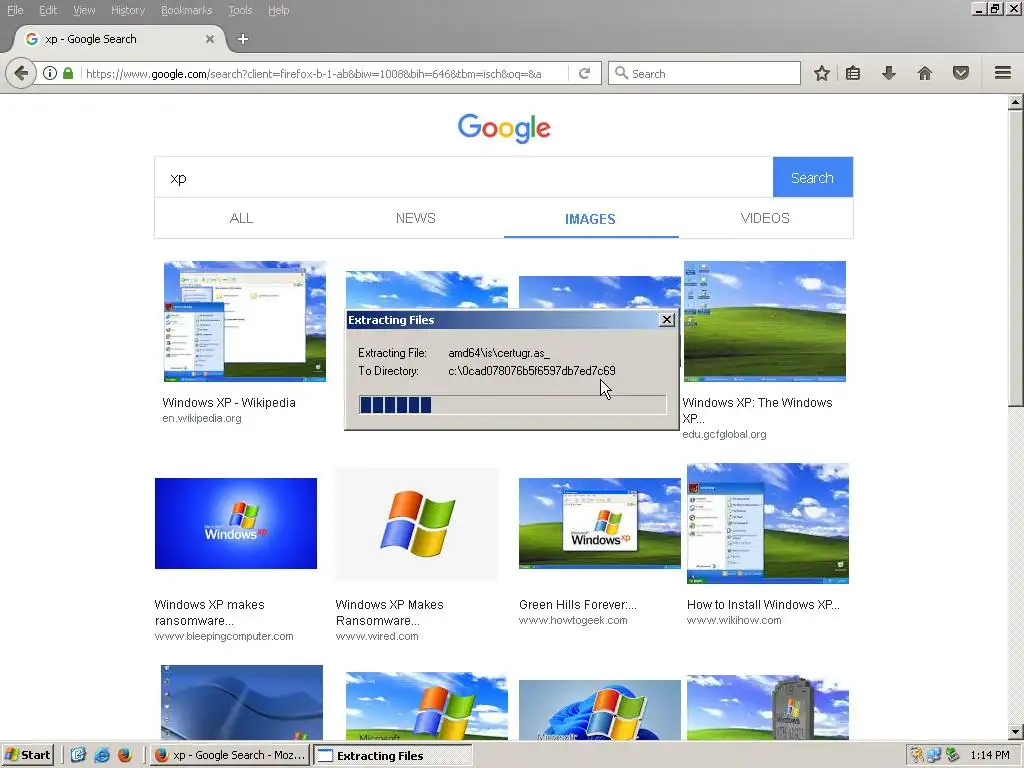Click the first system tray icon

coord(917,755)
